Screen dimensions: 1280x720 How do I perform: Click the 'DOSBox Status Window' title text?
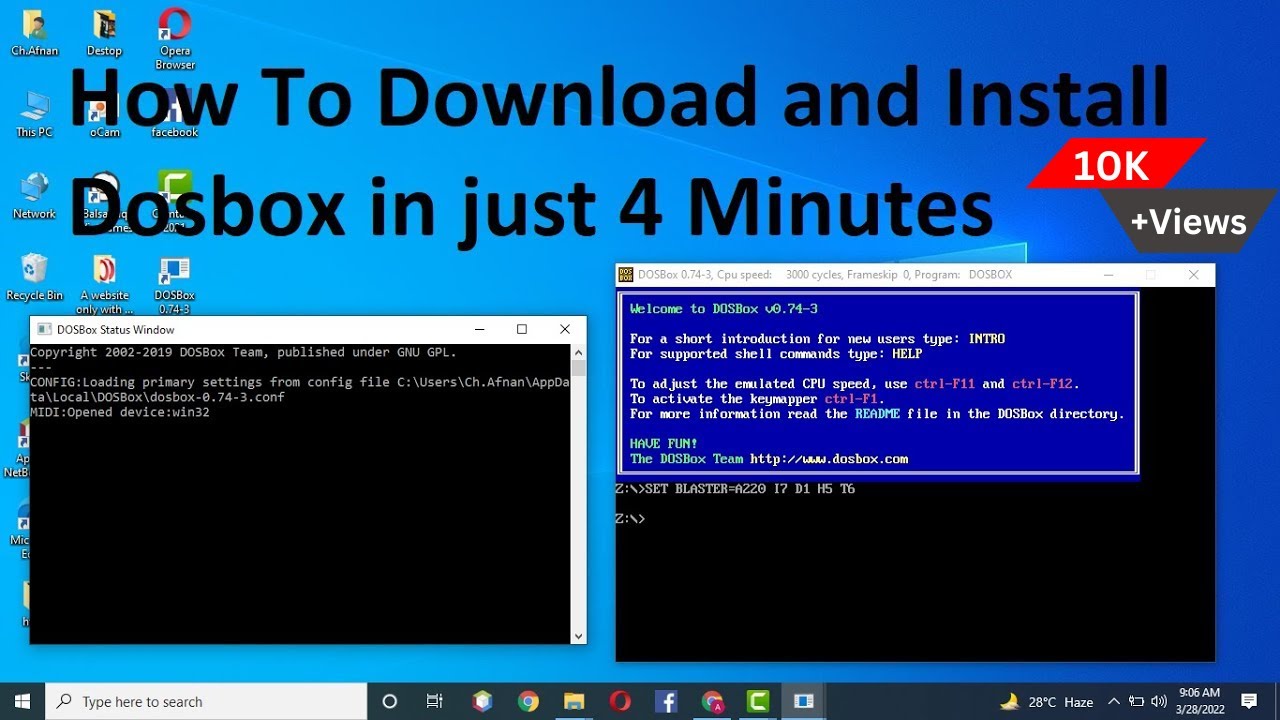pos(116,329)
